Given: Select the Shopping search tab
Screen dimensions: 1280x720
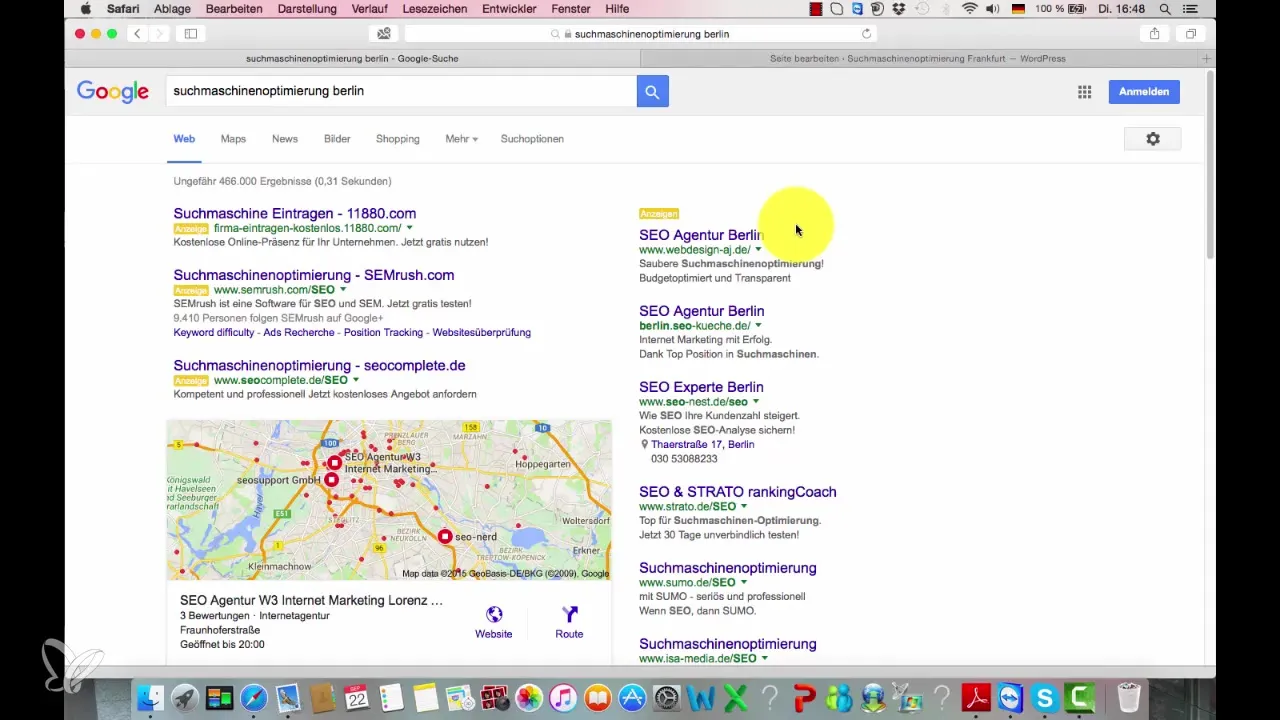Looking at the screenshot, I should (x=398, y=139).
